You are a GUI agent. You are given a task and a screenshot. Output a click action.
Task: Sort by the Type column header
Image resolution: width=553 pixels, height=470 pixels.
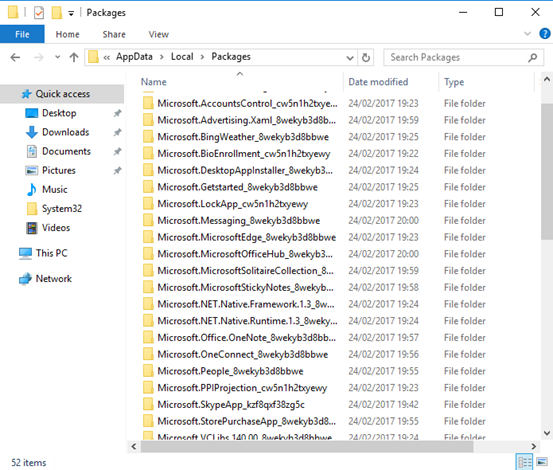454,82
